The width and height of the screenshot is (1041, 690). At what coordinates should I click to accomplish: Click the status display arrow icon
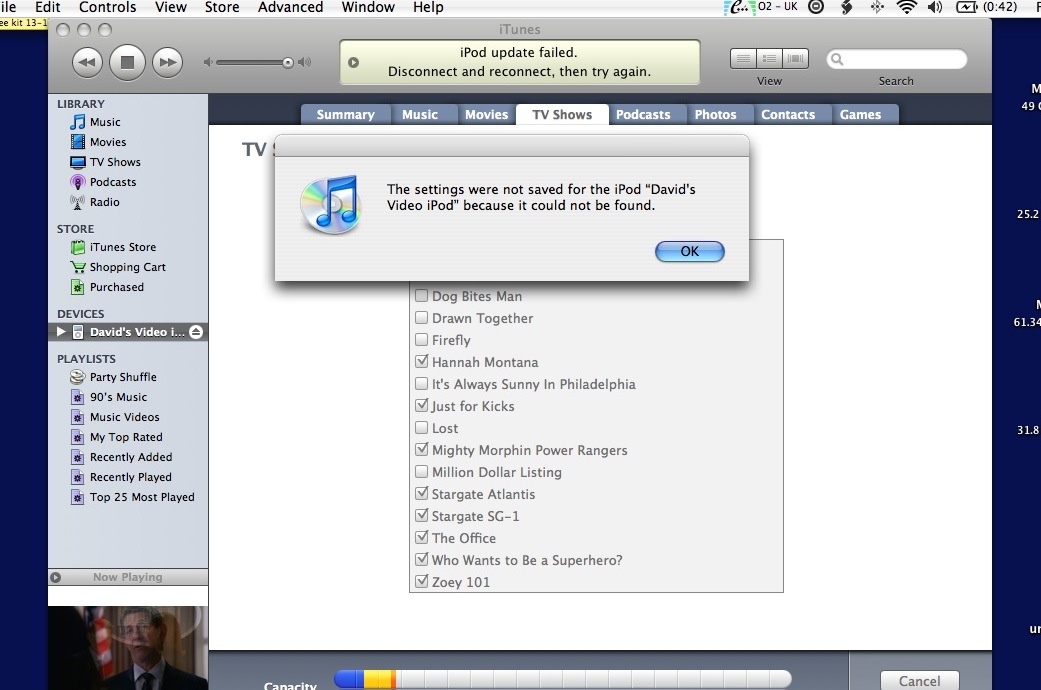coord(353,62)
